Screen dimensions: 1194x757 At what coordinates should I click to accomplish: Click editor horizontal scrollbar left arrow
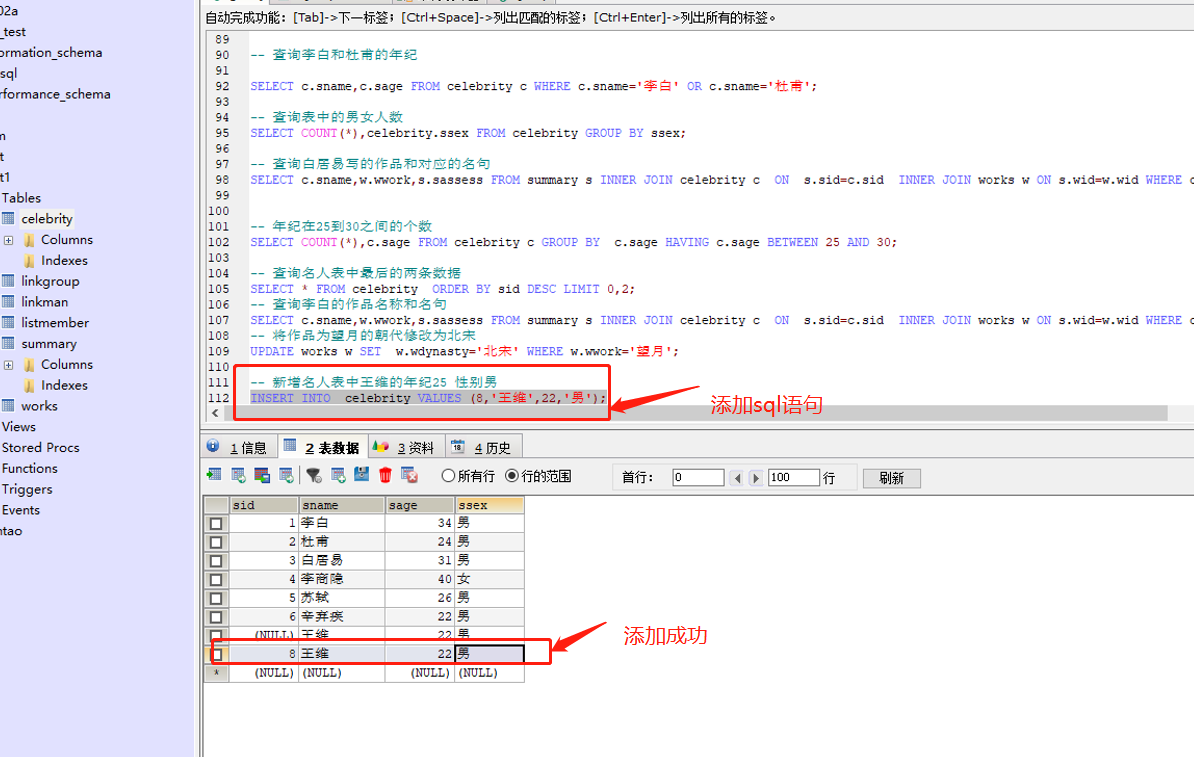215,413
